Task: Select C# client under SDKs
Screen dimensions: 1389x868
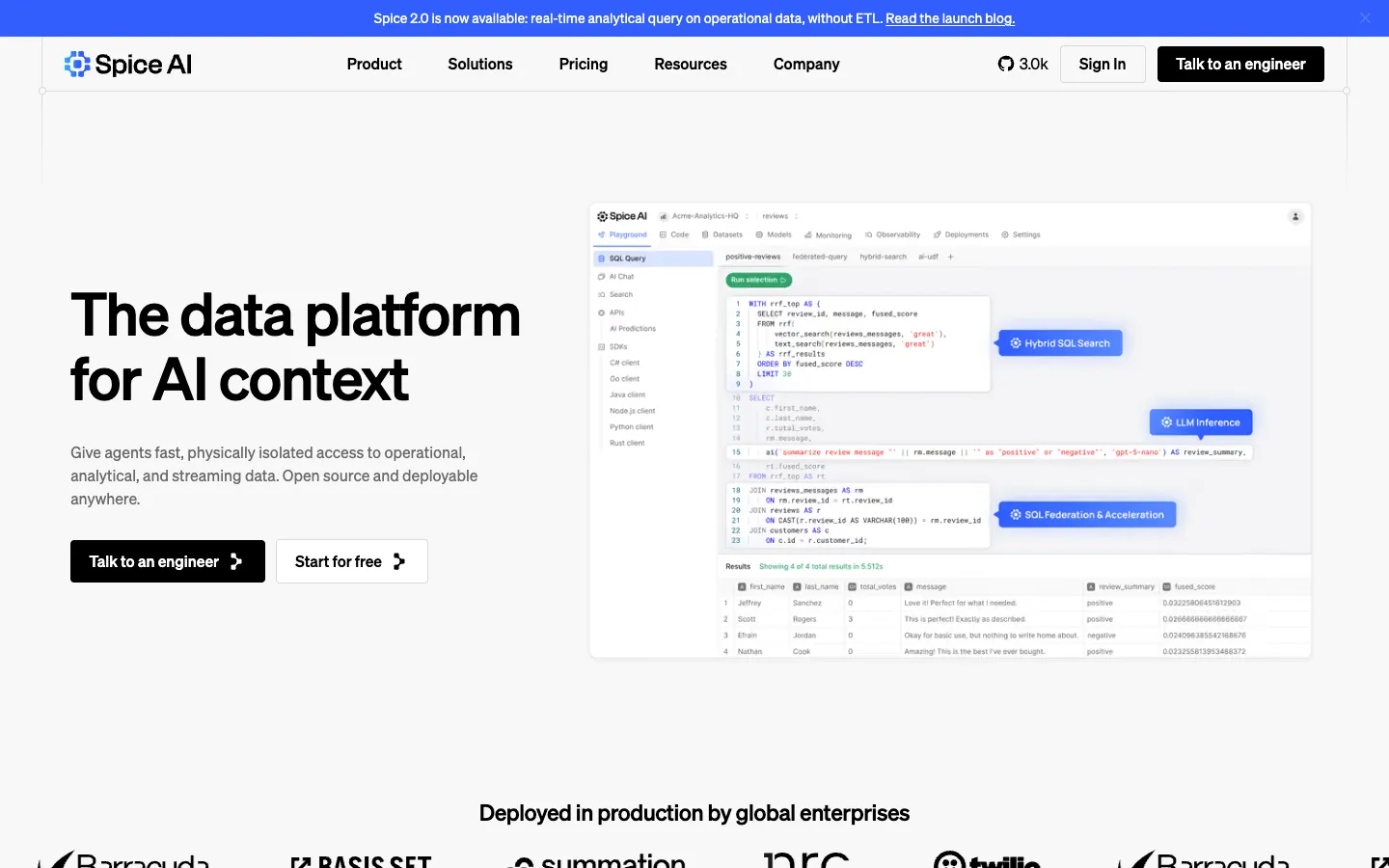Action: click(x=624, y=363)
